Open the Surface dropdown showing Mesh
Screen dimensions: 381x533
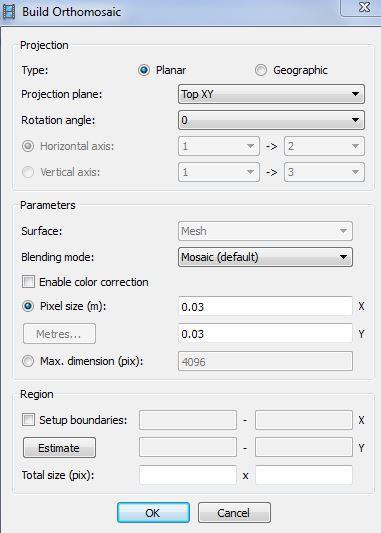[x=265, y=231]
